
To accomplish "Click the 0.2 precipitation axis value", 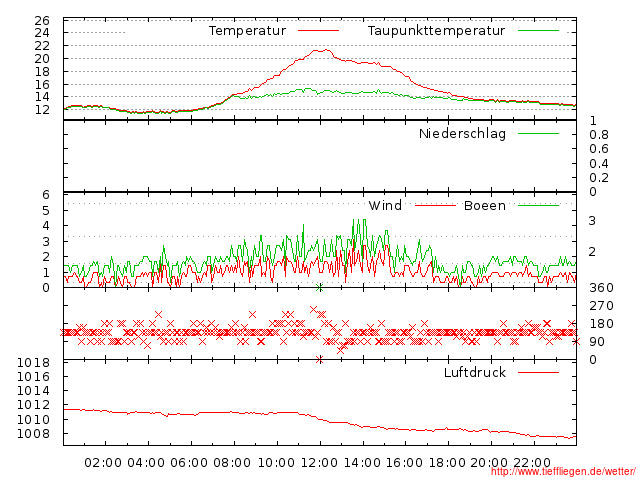I will [599, 178].
